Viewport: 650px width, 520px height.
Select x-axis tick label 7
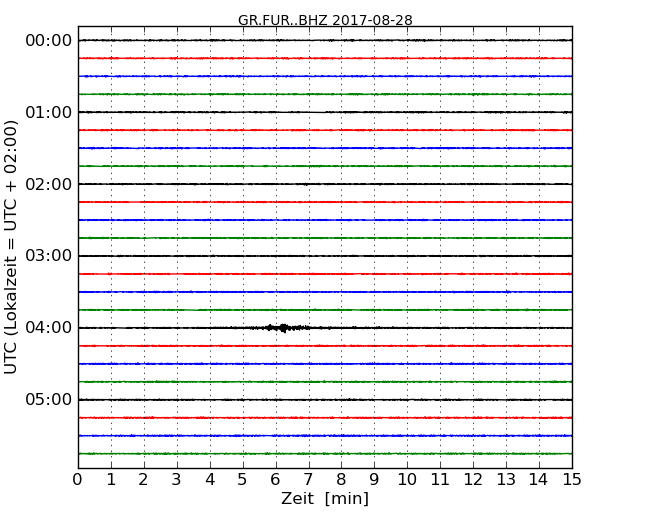(x=308, y=480)
